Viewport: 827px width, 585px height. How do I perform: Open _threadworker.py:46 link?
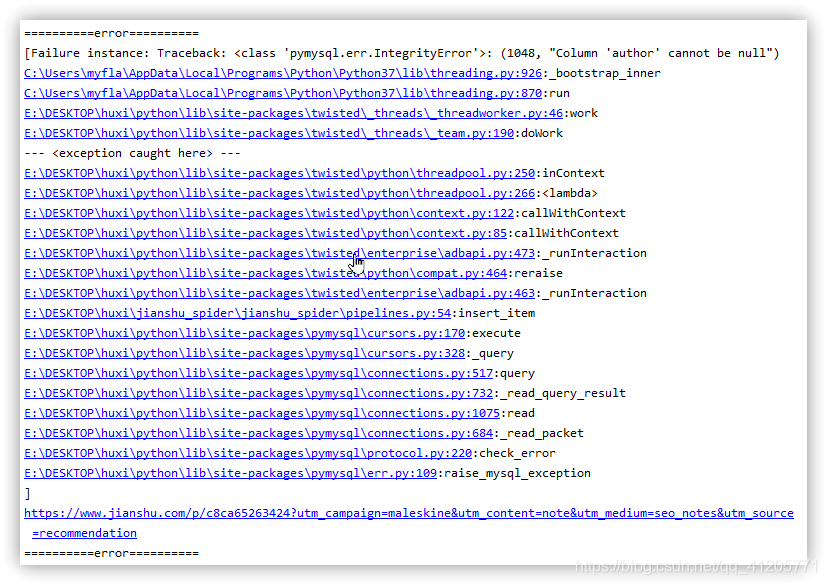pyautogui.click(x=293, y=113)
